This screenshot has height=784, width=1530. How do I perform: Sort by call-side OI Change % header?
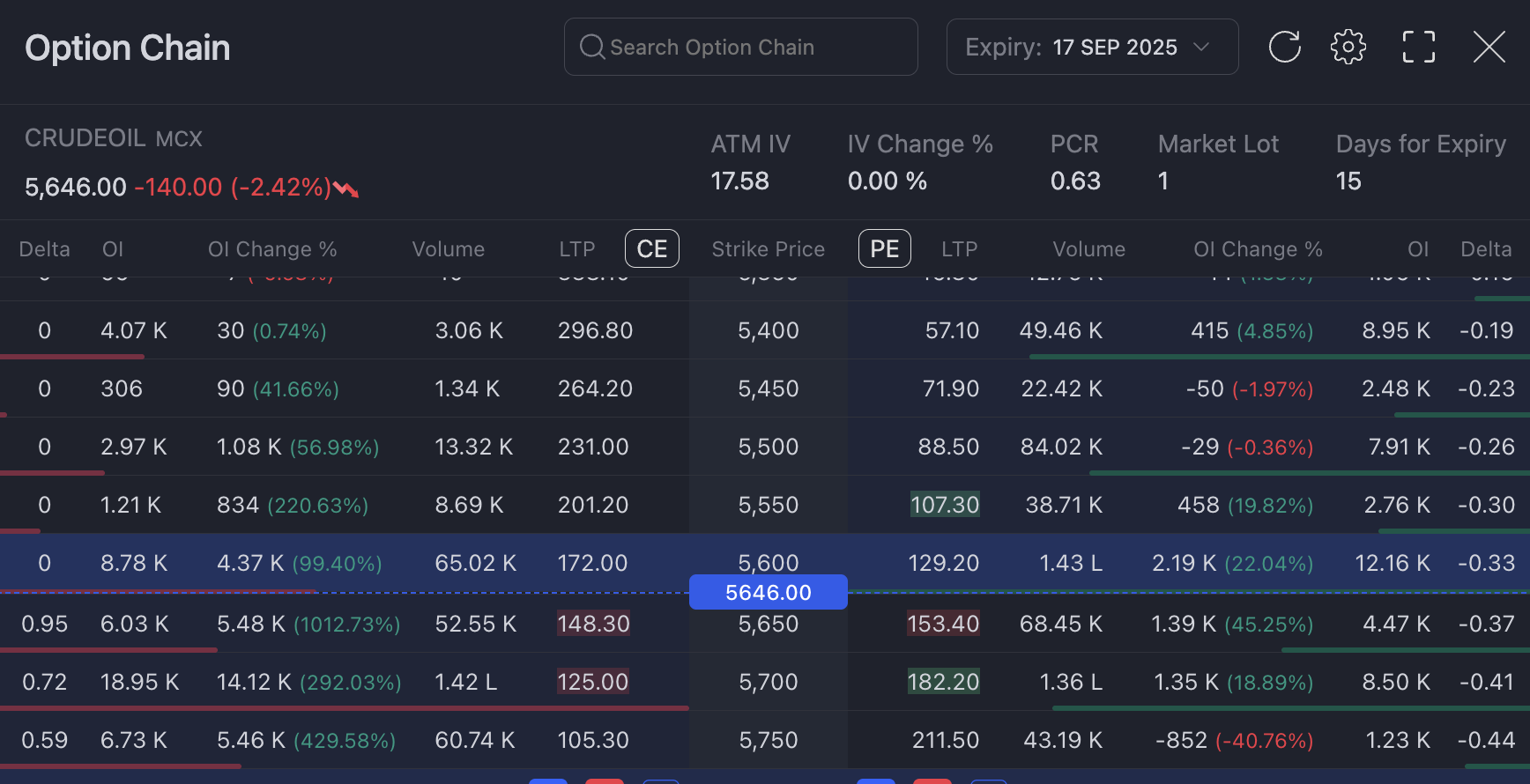[x=272, y=249]
